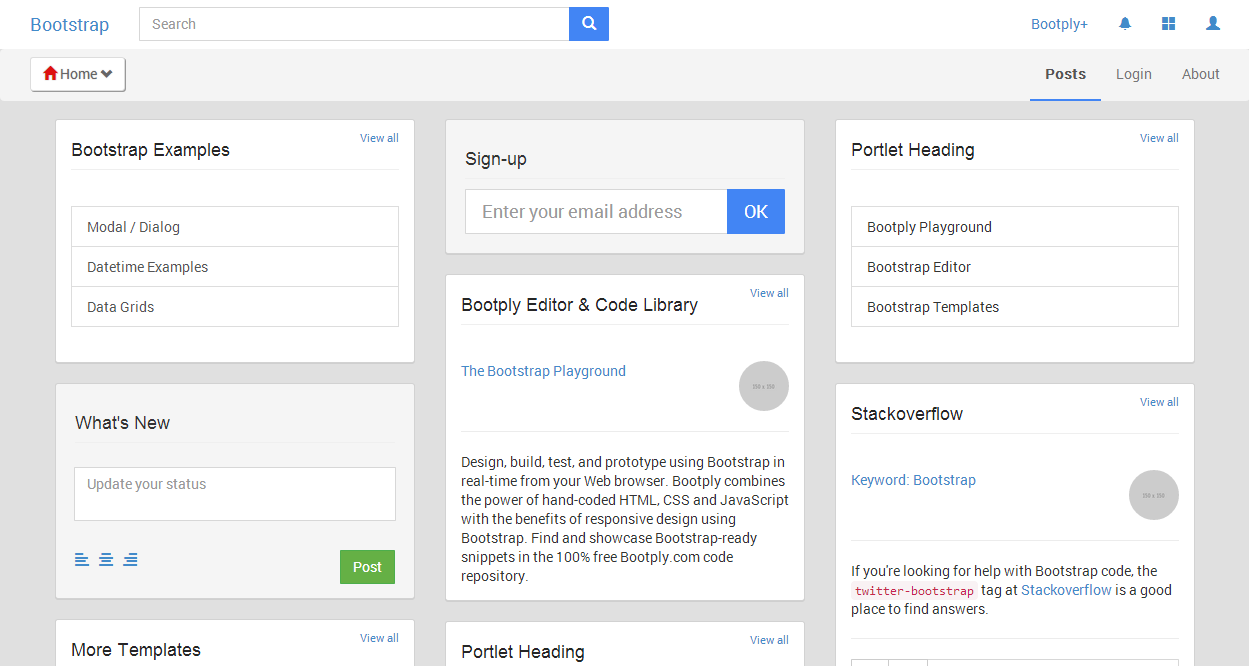Open the Modal / Dialog example
This screenshot has height=666, width=1249.
235,227
